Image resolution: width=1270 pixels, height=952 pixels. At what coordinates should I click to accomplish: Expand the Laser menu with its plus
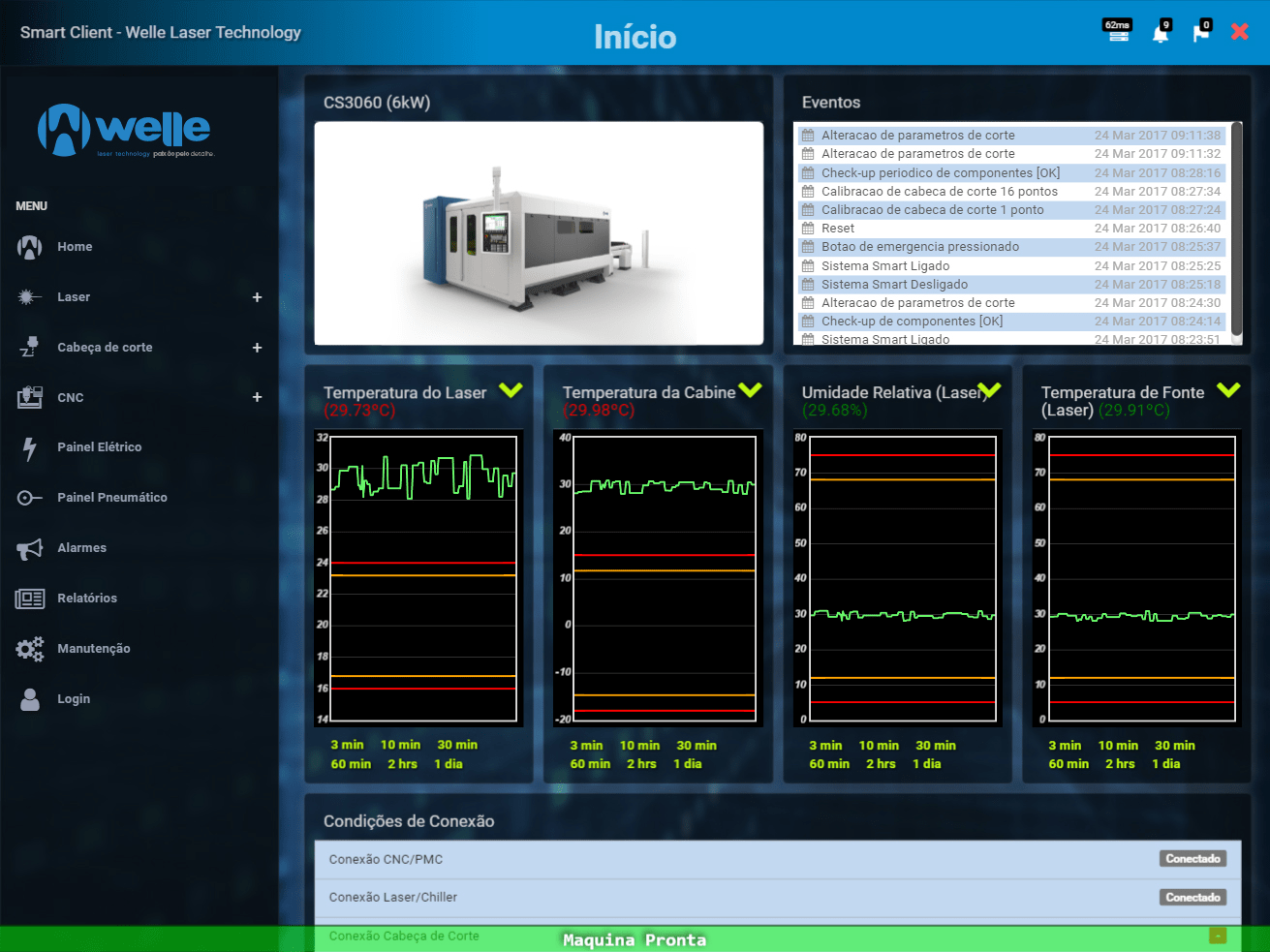tap(257, 296)
